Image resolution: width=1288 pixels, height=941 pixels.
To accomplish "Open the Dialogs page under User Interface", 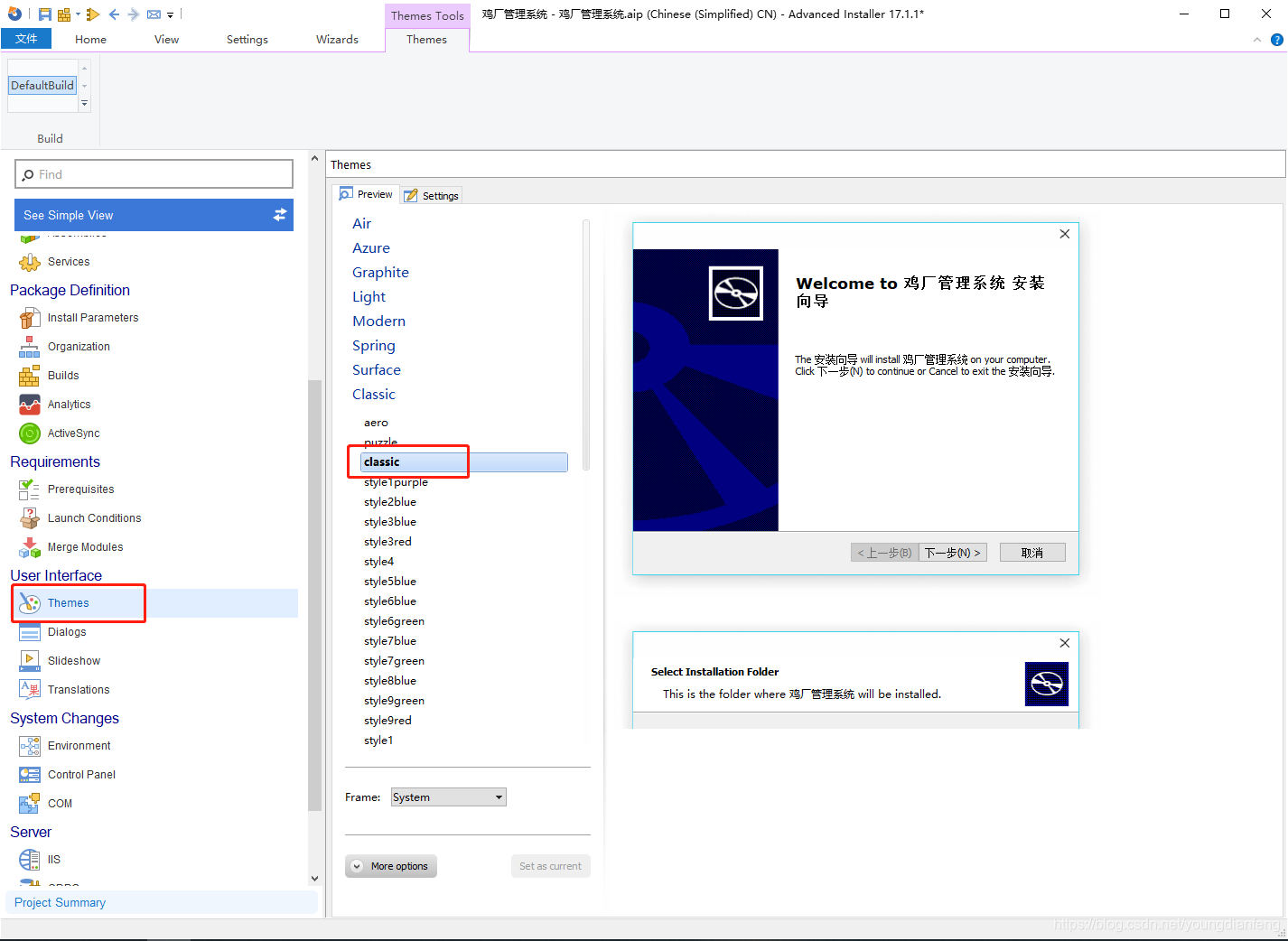I will click(x=69, y=631).
